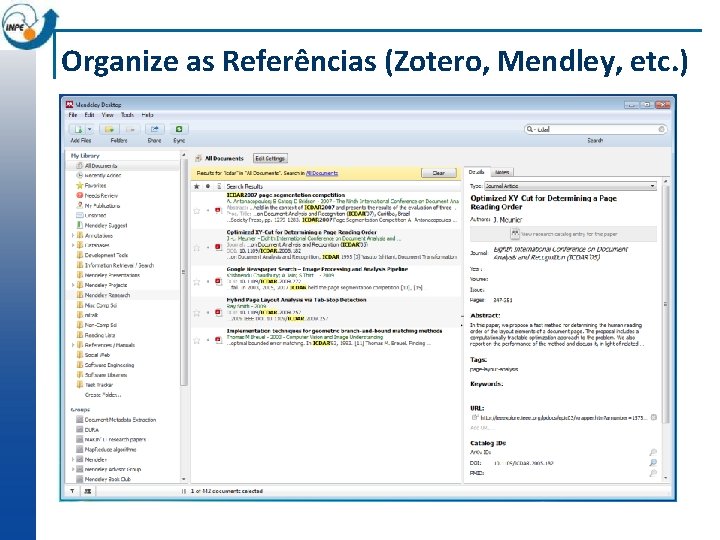The width and height of the screenshot is (720, 540).
Task: Expand the Annotations folder
Action: pyautogui.click(x=73, y=236)
